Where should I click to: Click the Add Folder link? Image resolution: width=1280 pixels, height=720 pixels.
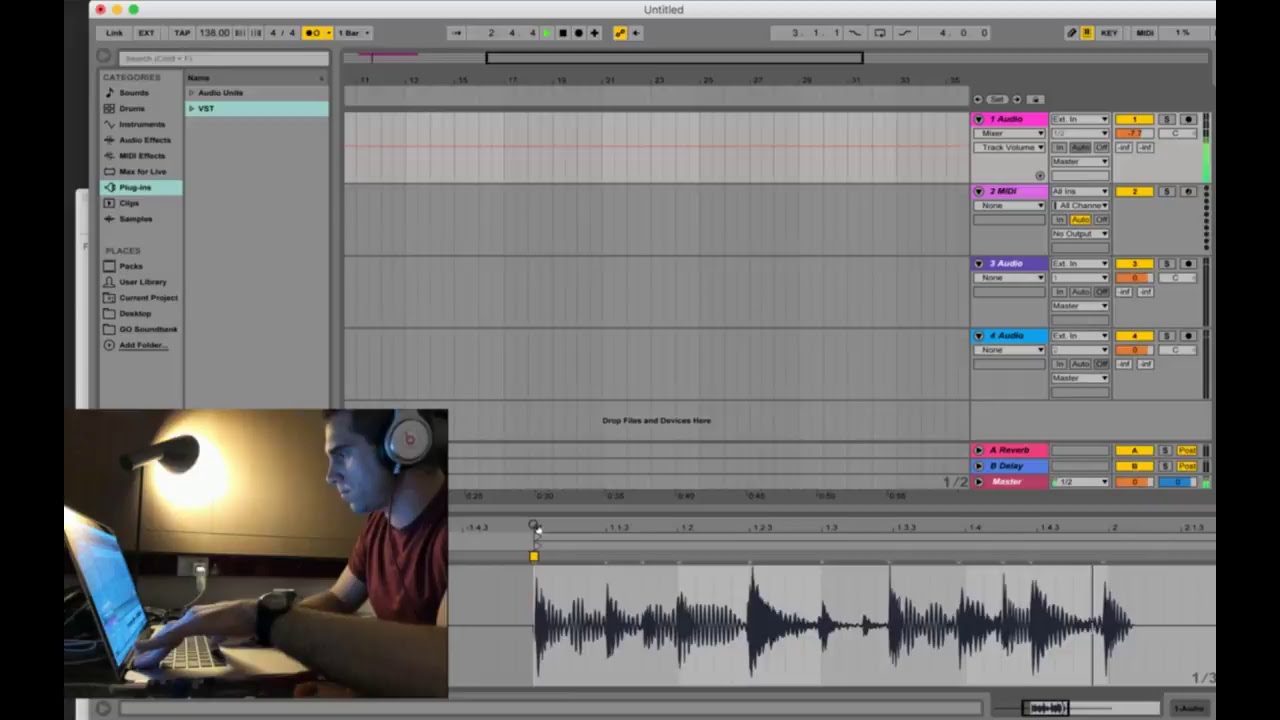pyautogui.click(x=143, y=345)
